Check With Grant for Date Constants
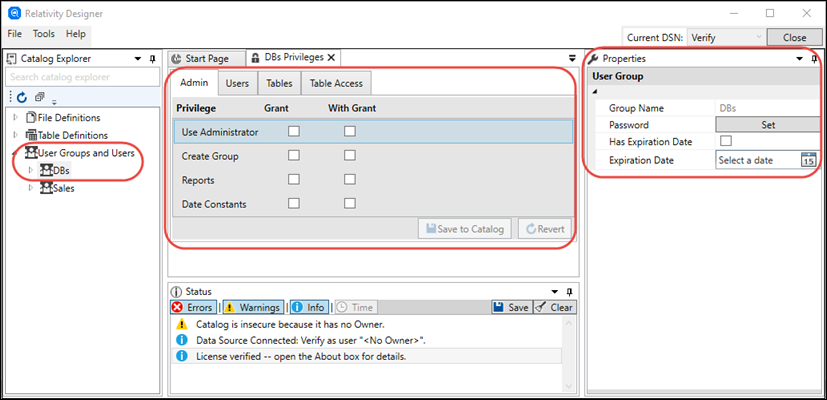 tap(350, 203)
